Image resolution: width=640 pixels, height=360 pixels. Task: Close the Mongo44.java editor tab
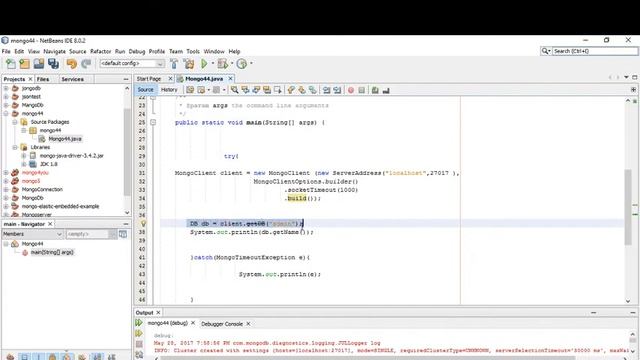[230, 78]
